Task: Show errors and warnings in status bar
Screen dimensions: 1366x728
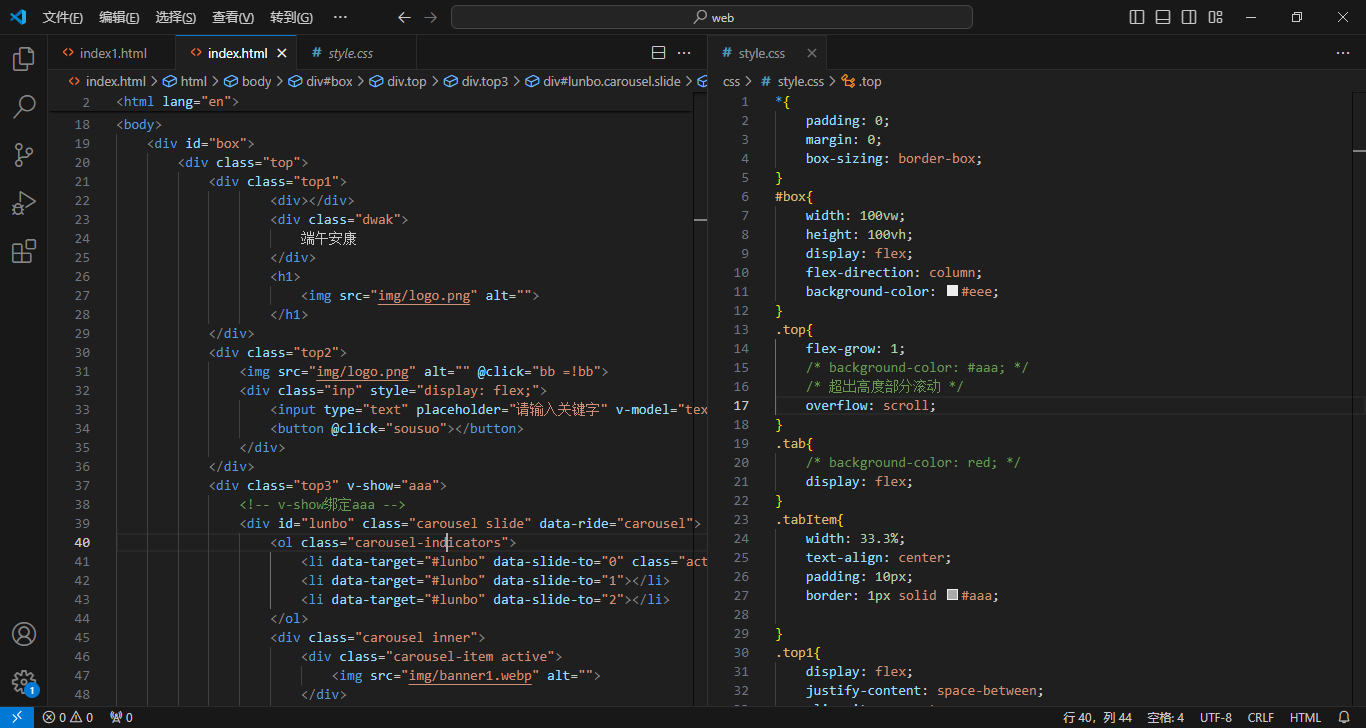Action: click(67, 717)
